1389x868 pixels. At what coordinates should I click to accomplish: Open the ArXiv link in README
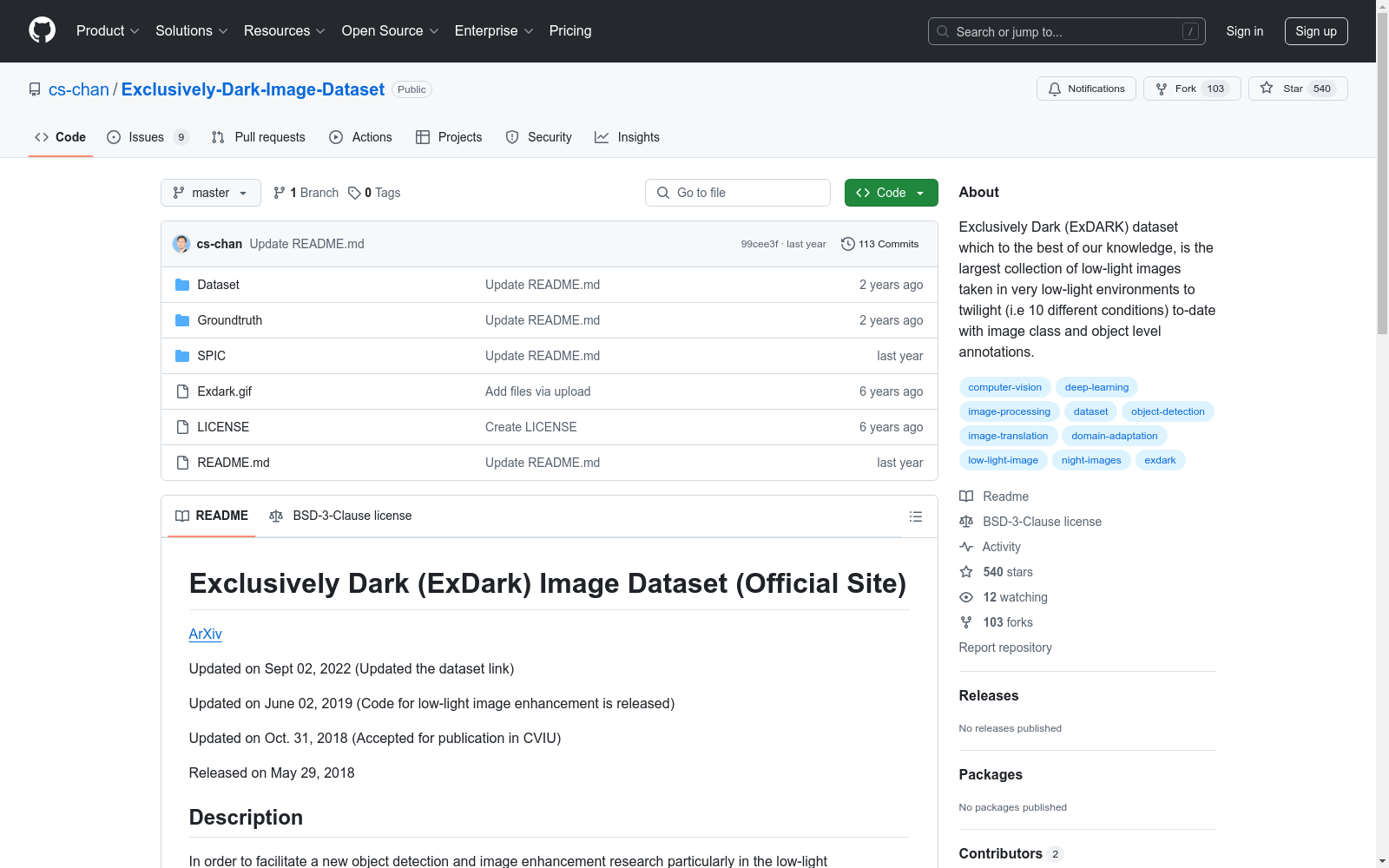coord(206,634)
